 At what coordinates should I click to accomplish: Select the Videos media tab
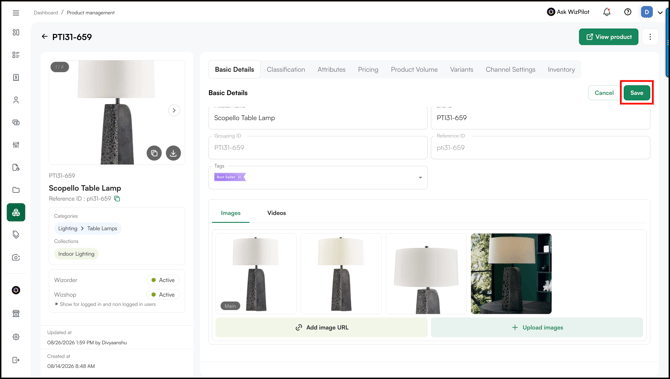276,213
